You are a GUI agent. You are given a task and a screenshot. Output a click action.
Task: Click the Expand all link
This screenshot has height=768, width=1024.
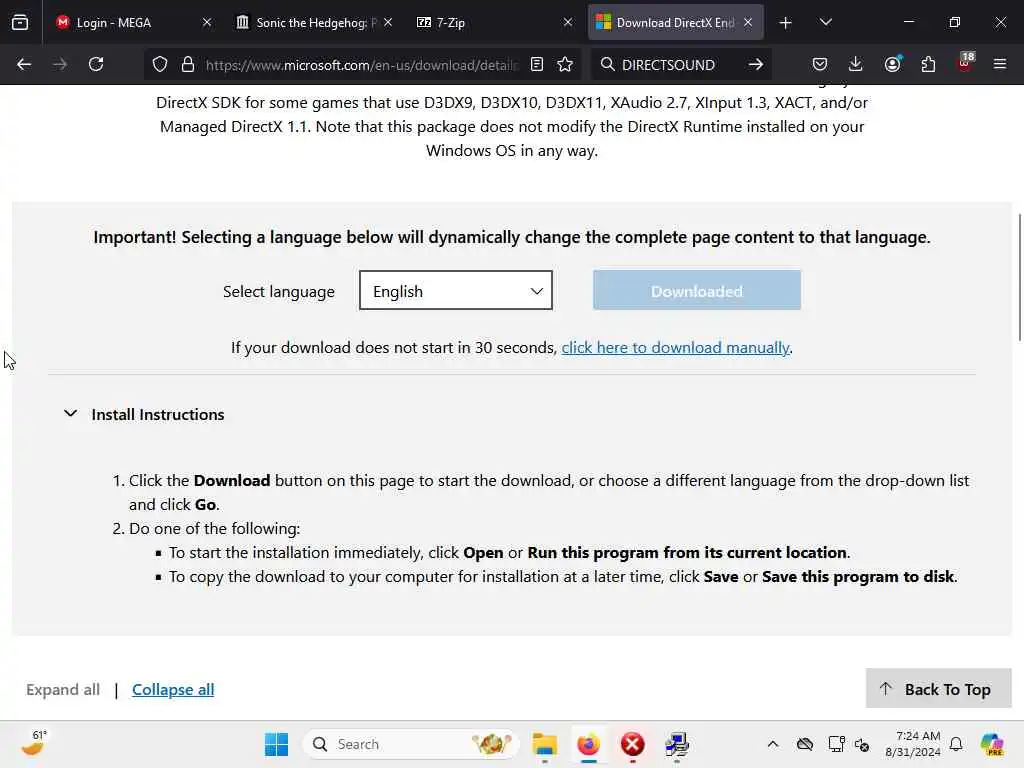click(x=63, y=690)
